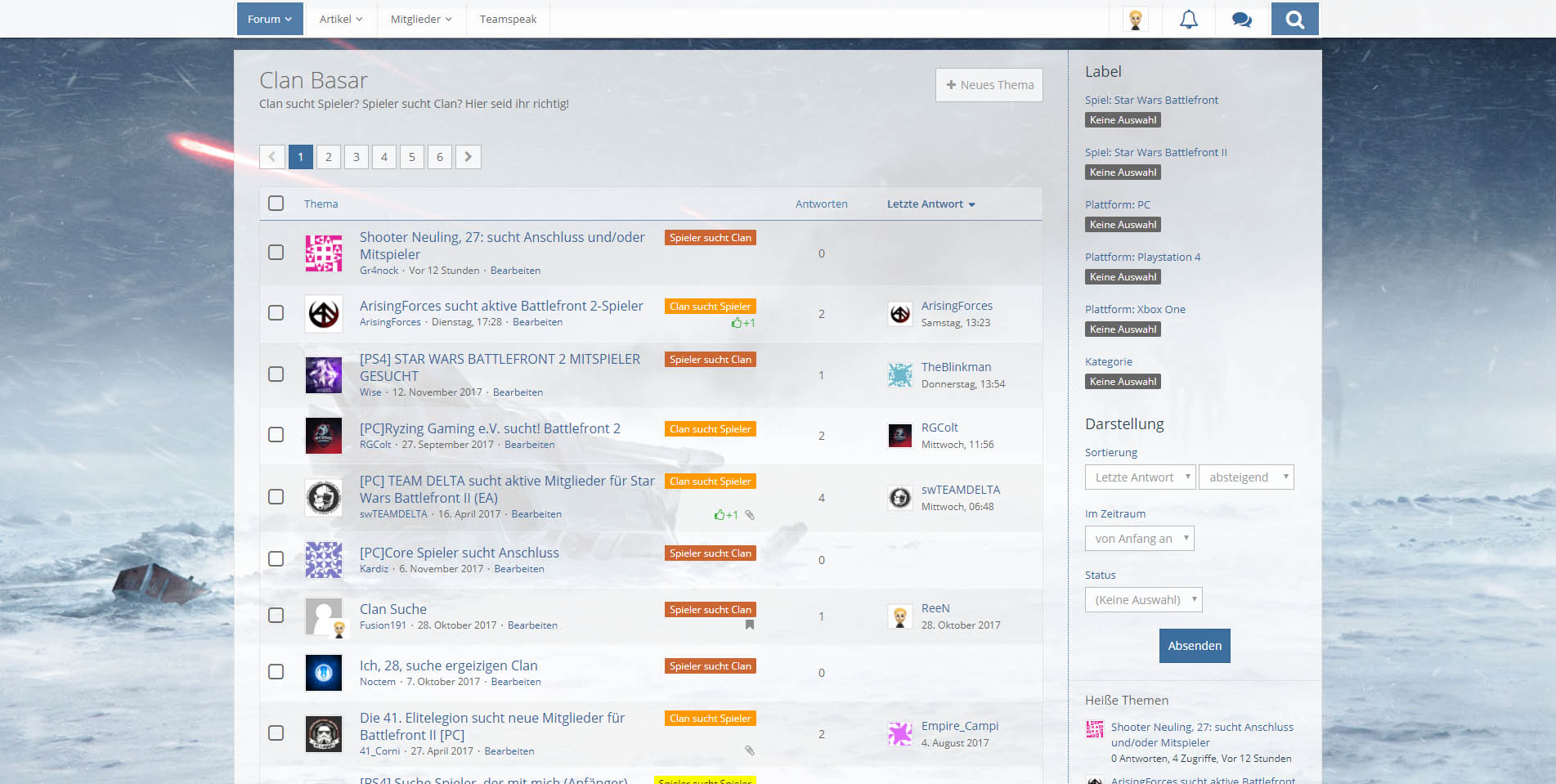1556x784 pixels.
Task: Open Wise's purple avatar
Action: tap(324, 374)
